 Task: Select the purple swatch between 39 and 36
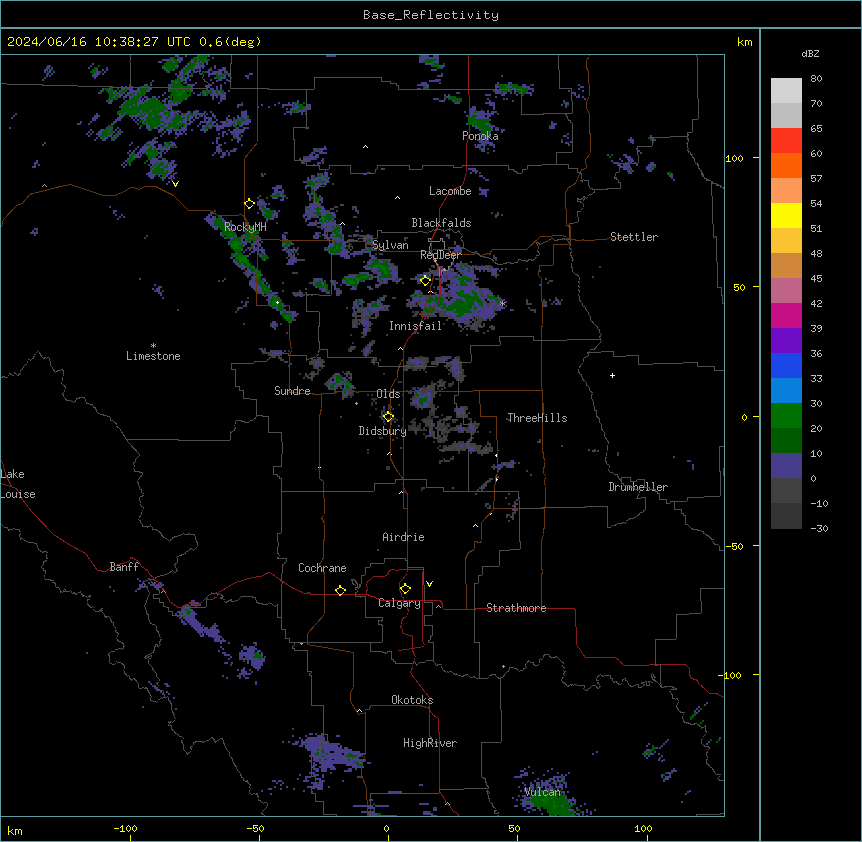click(x=786, y=341)
